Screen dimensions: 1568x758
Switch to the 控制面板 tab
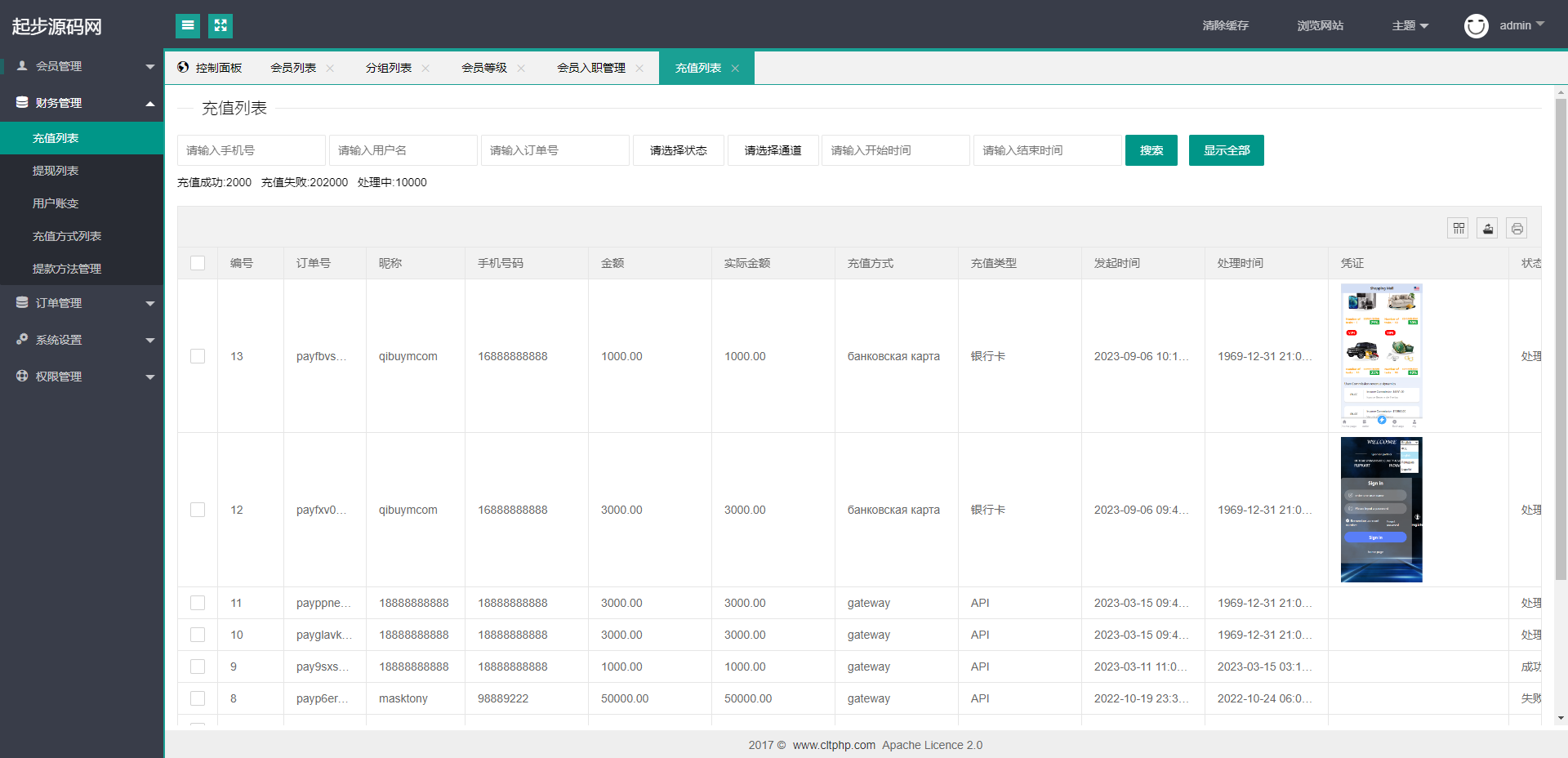tap(211, 69)
